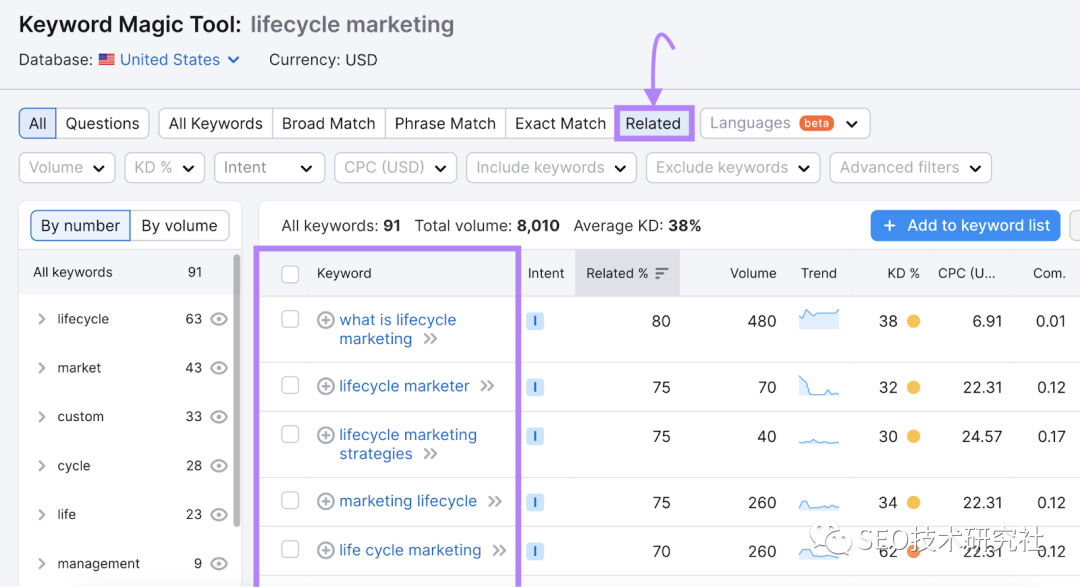Click the Intent badge for 'lifecycle marketing strategies'
The width and height of the screenshot is (1080, 587).
pyautogui.click(x=536, y=436)
